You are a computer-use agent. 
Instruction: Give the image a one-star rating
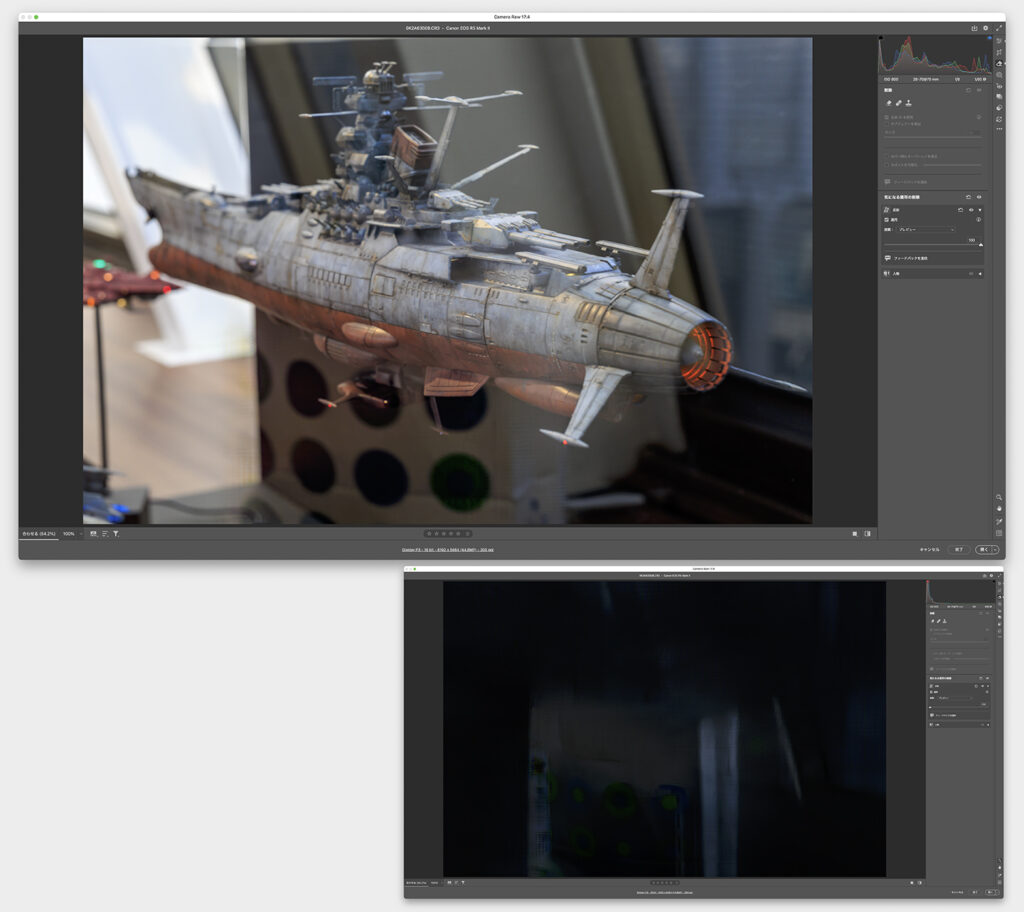click(x=429, y=534)
